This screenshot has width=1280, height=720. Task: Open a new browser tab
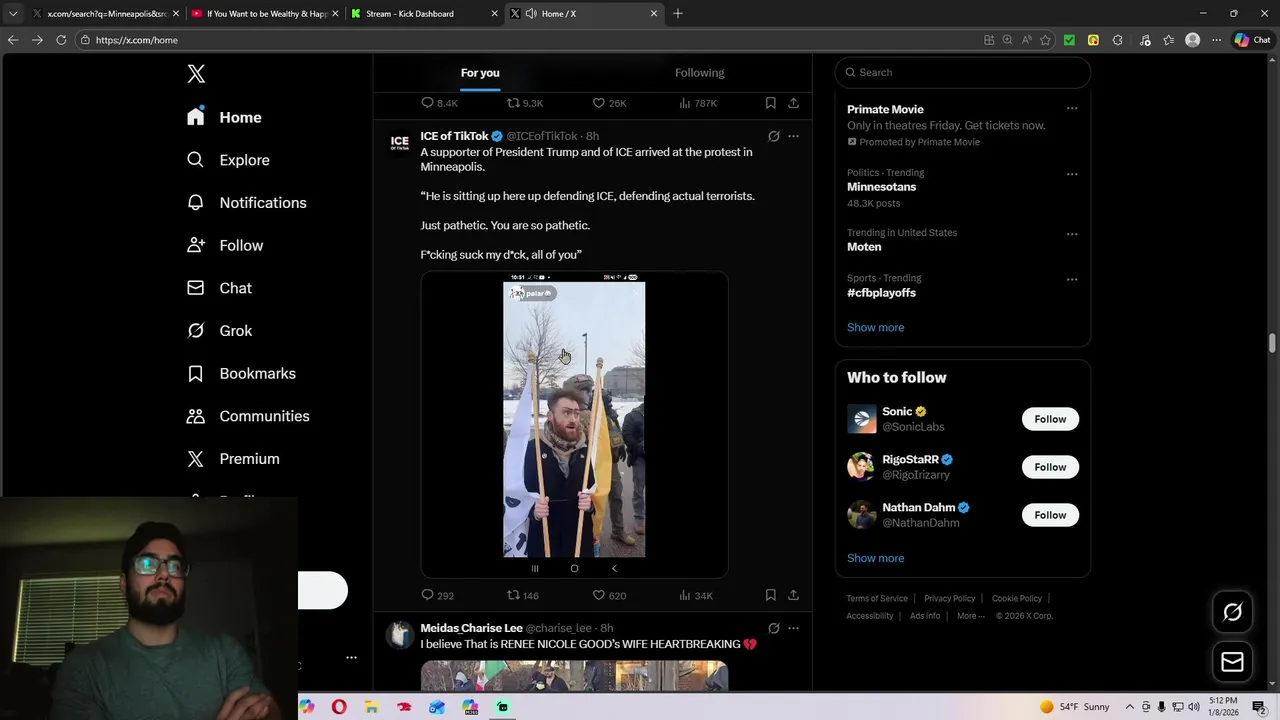[x=678, y=13]
